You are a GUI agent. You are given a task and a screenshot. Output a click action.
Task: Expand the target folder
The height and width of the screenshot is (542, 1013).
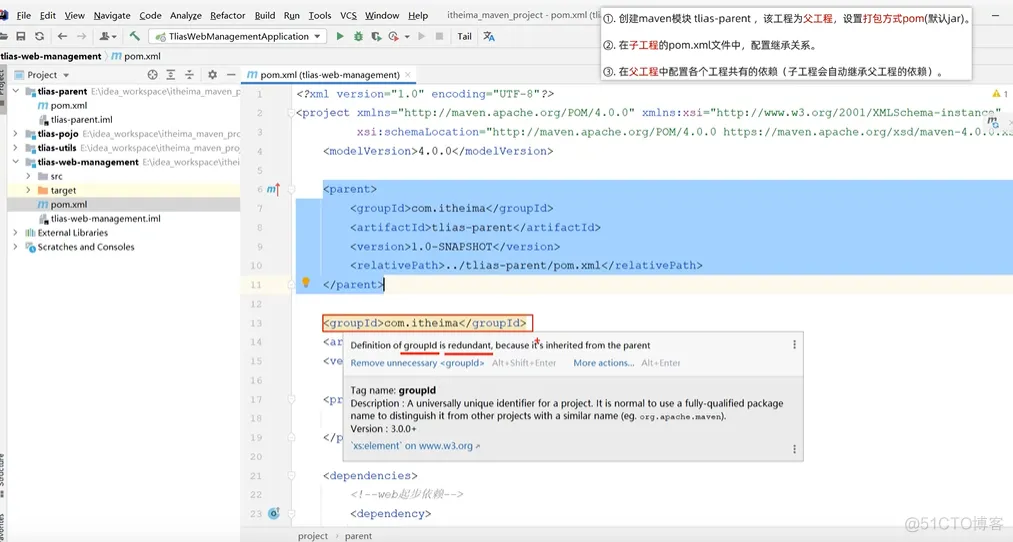28,191
